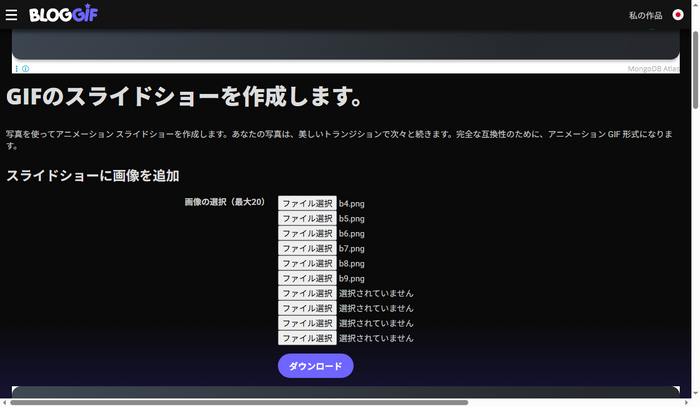Click the 画像の選択（最大20）label
The height and width of the screenshot is (407, 700).
coord(225,202)
